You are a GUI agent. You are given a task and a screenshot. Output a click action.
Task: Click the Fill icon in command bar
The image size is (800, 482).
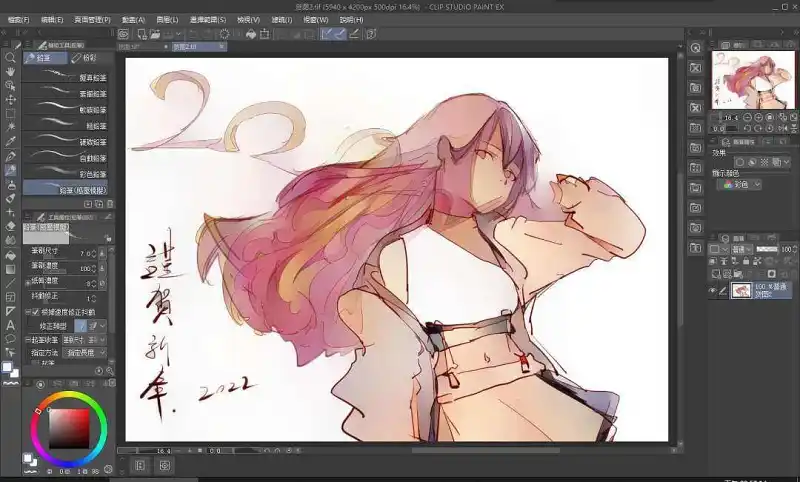coord(251,34)
